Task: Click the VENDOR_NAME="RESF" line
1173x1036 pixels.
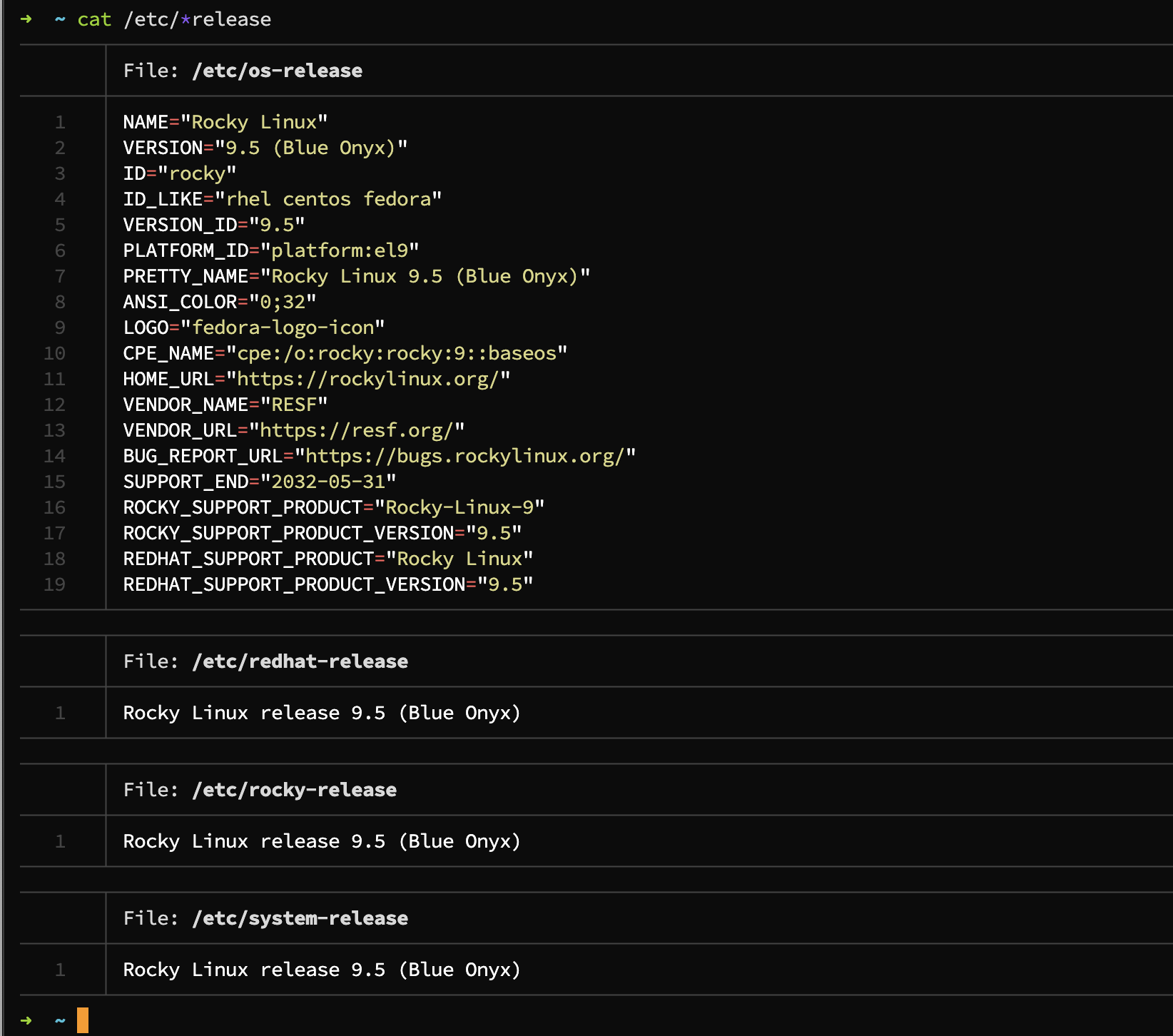Action: (x=225, y=405)
